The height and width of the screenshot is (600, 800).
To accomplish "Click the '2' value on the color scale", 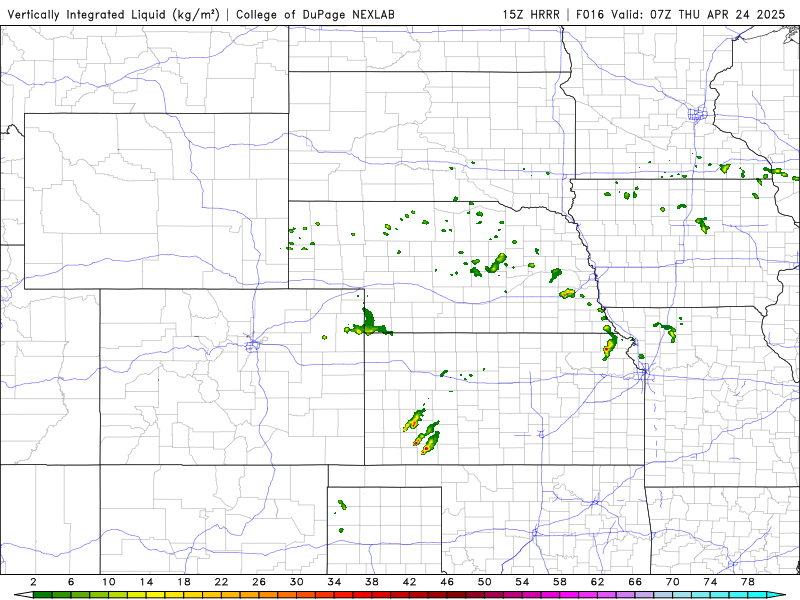I will (33, 582).
